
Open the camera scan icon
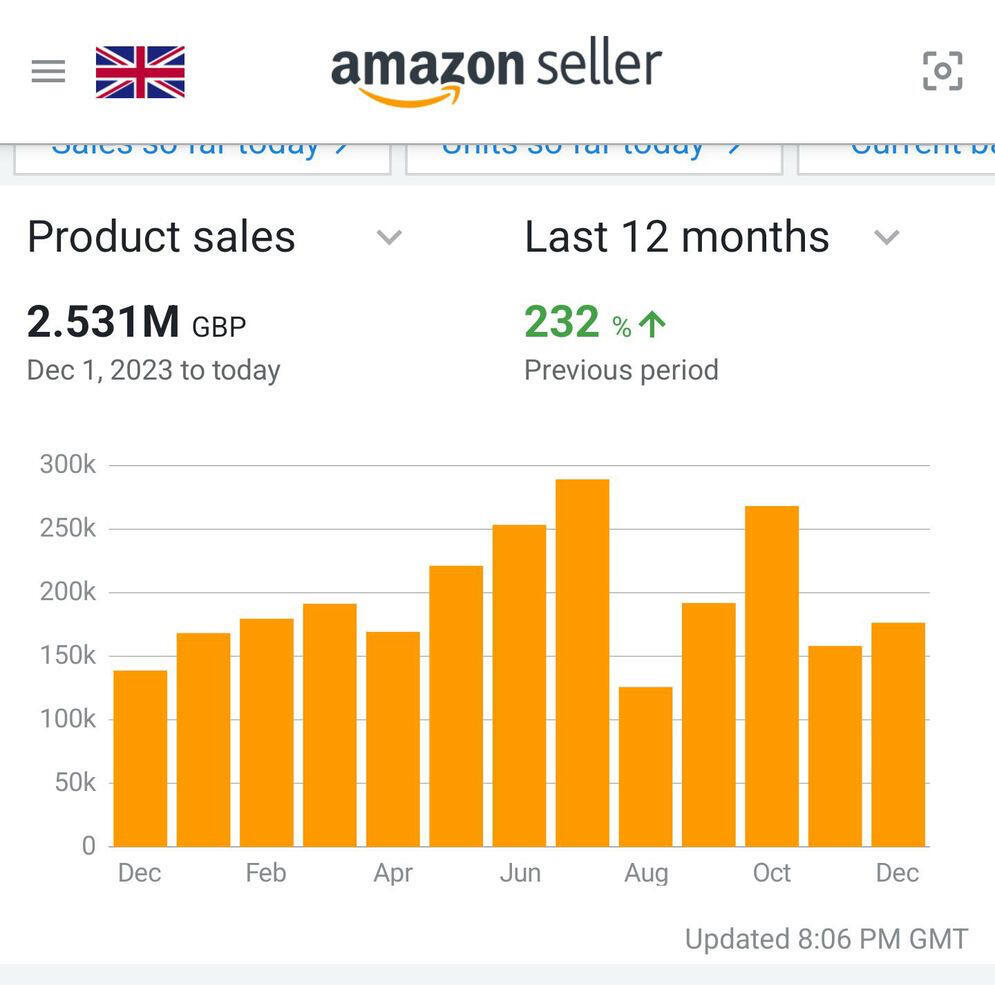tap(942, 71)
